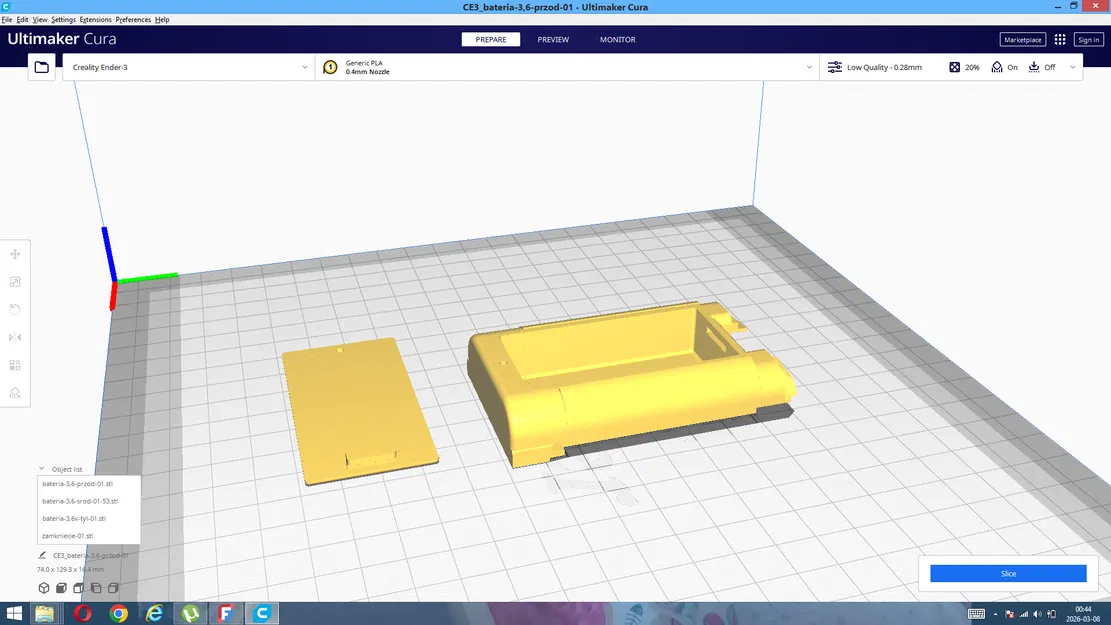
Task: Click the Windows Start button
Action: coord(14,613)
